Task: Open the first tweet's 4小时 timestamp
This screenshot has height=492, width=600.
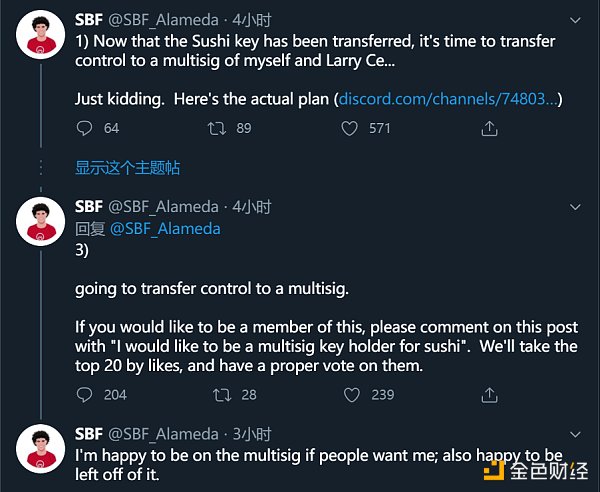Action: click(x=252, y=20)
